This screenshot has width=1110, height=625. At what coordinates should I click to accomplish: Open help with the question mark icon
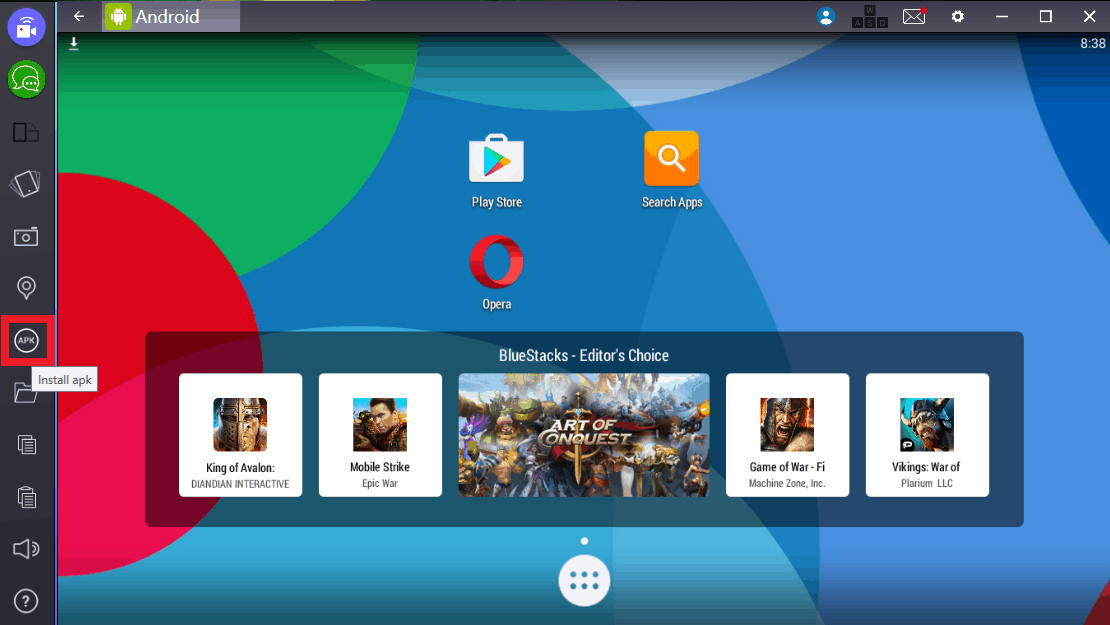tap(26, 602)
